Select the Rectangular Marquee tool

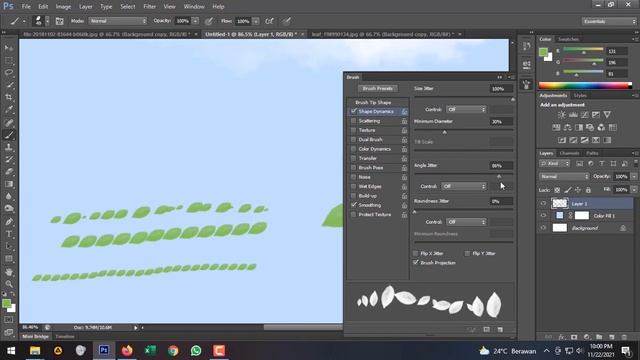point(9,60)
